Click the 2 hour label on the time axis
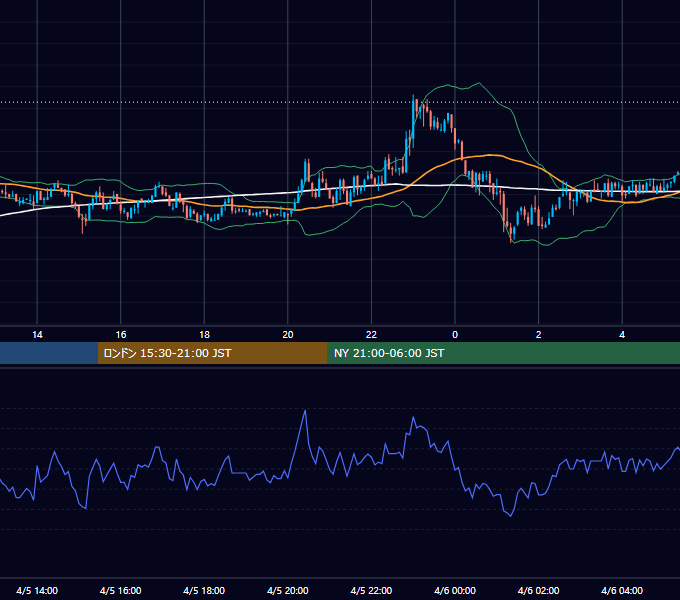The image size is (680, 600). click(x=539, y=335)
